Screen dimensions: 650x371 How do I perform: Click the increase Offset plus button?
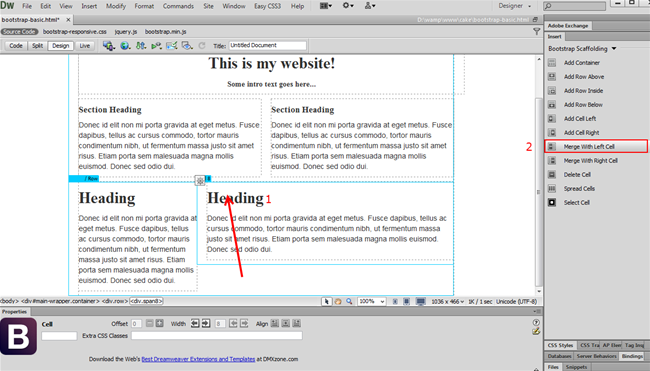(159, 323)
